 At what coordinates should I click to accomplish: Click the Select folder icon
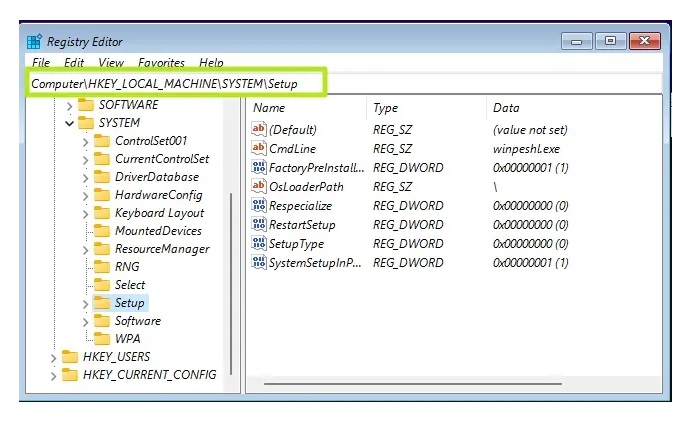[x=102, y=285]
